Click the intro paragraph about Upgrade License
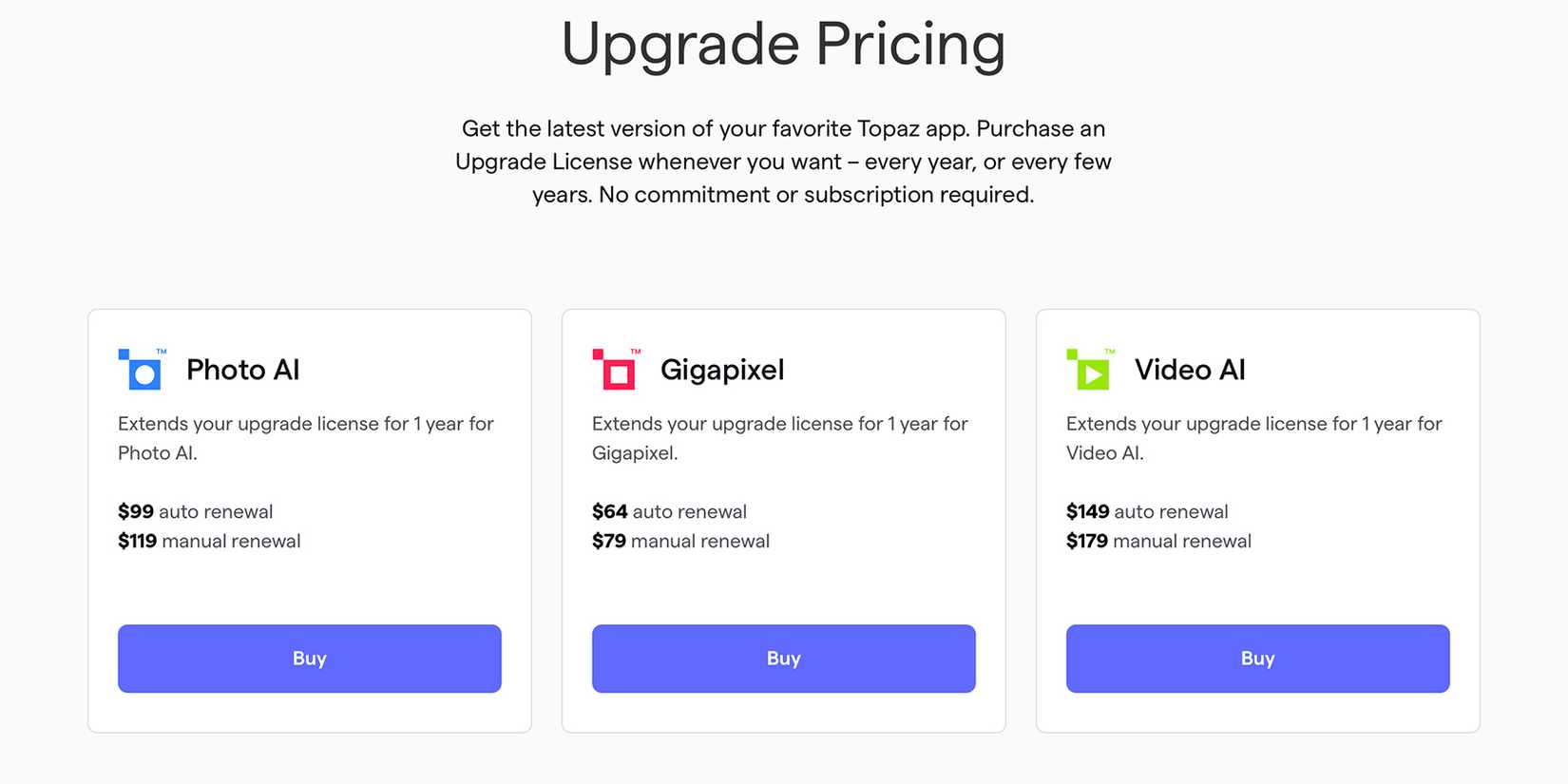Viewport: 1568px width, 784px height. point(783,162)
